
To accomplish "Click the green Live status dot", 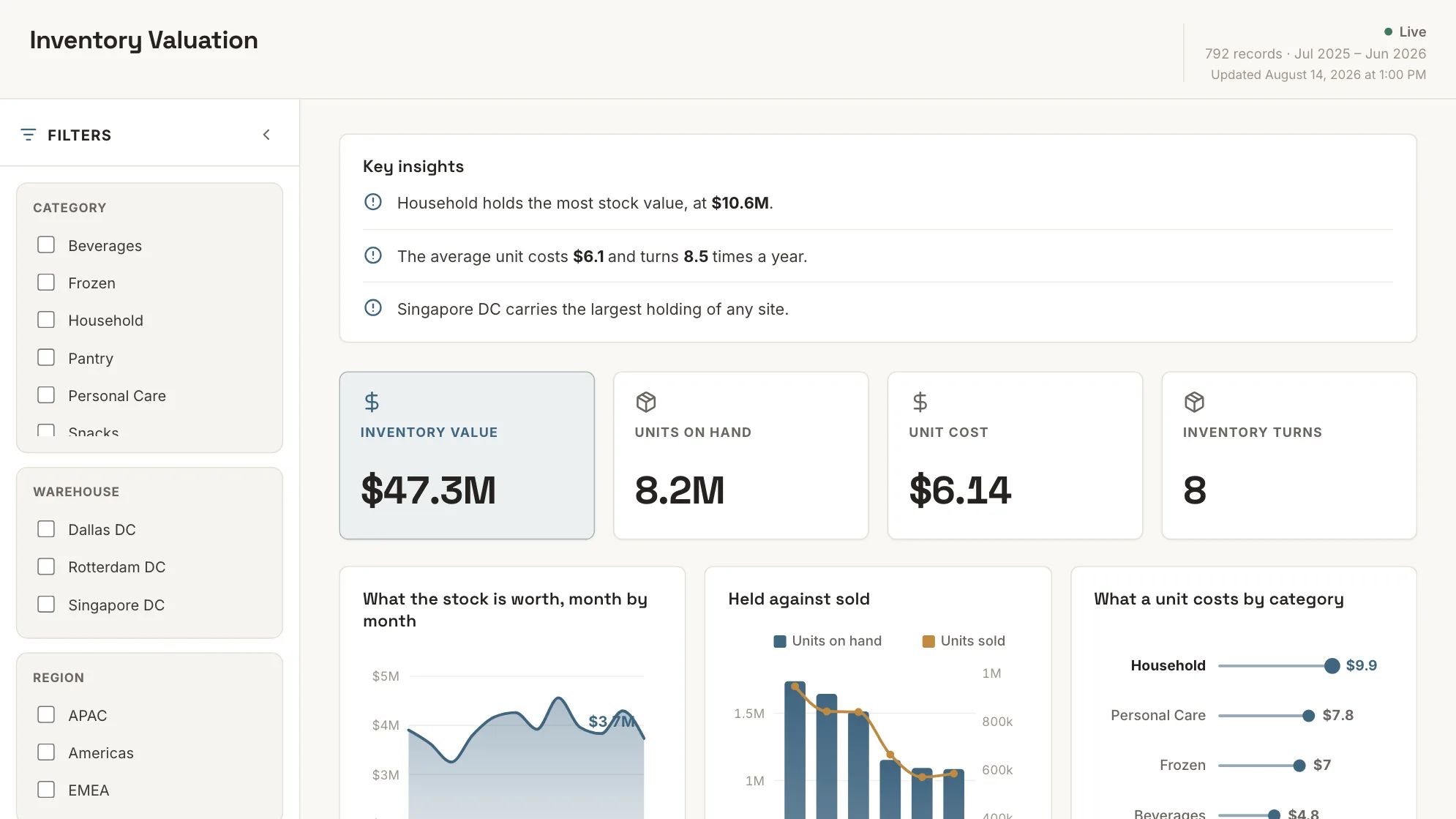I will pyautogui.click(x=1388, y=32).
